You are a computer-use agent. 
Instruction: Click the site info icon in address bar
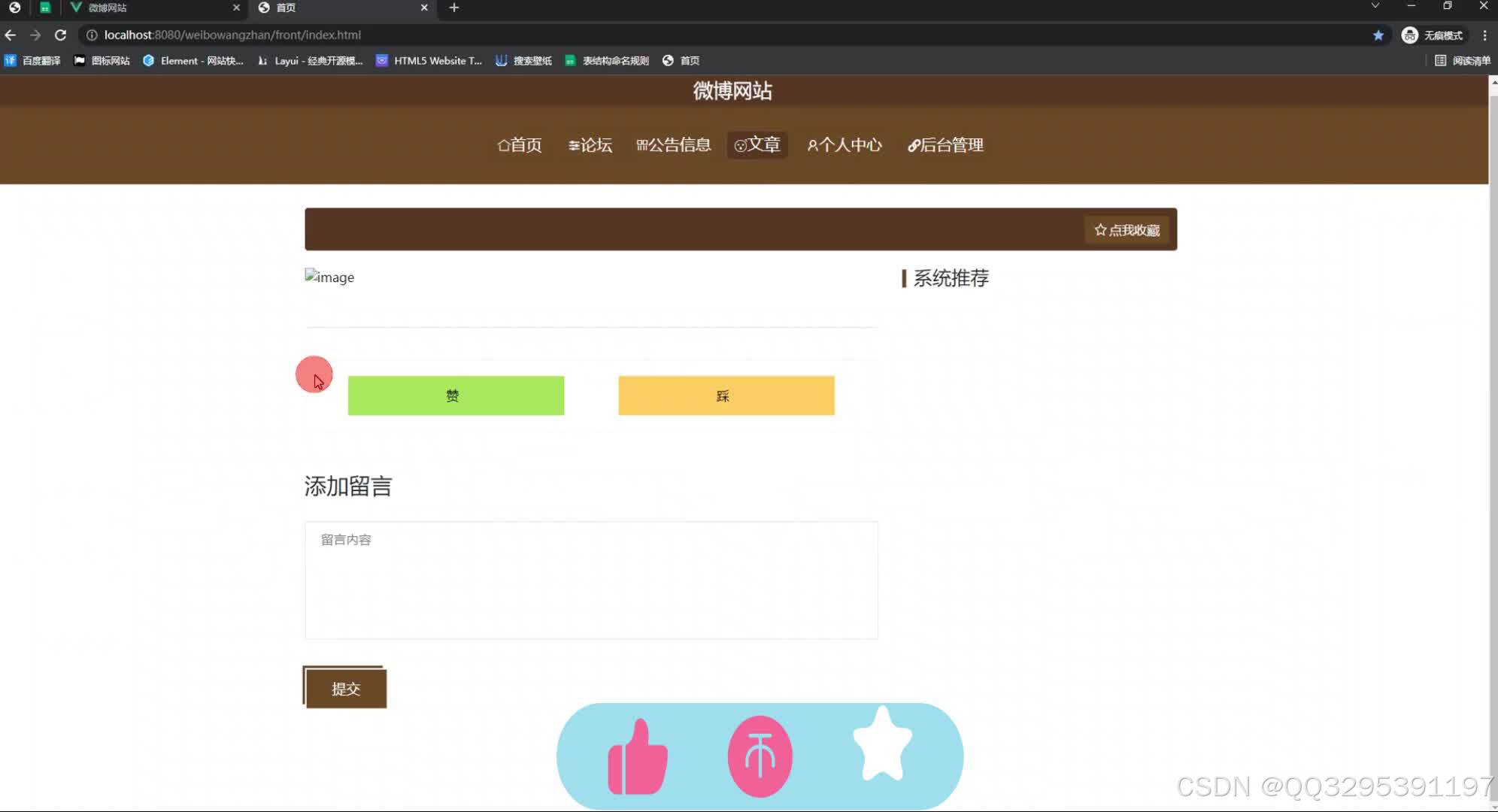(92, 35)
